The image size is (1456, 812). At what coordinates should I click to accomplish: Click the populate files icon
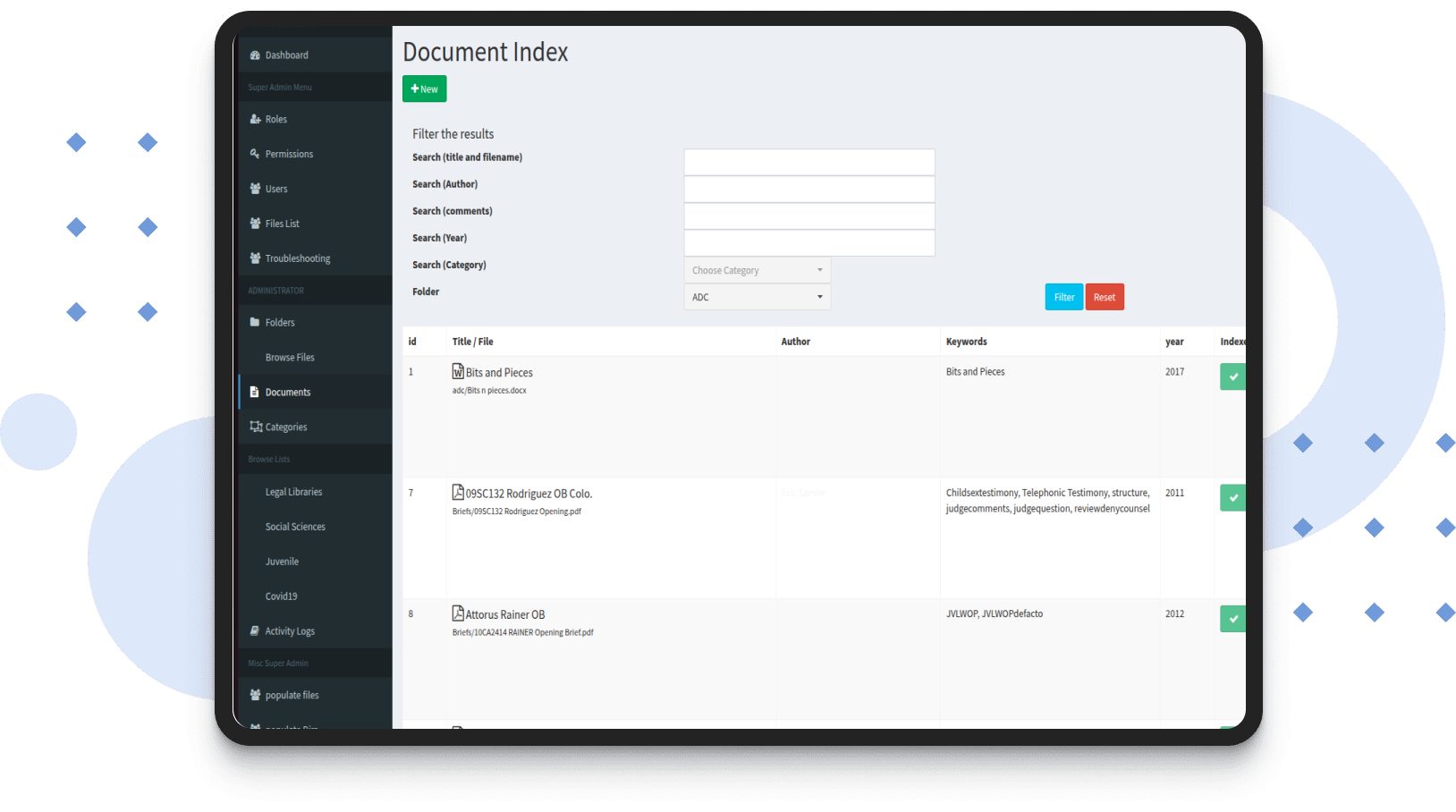point(255,695)
